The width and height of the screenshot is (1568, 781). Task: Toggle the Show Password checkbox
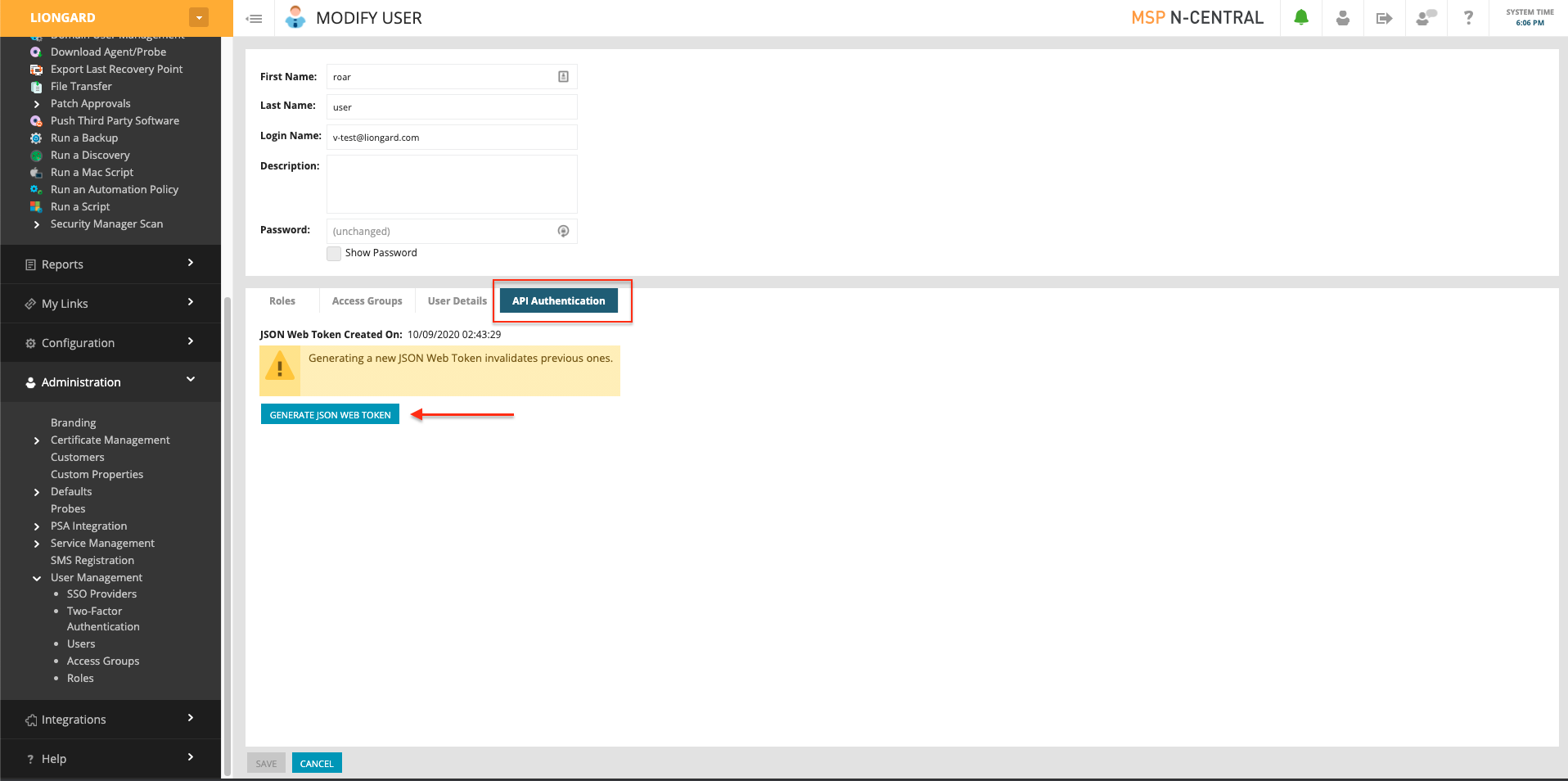(334, 254)
